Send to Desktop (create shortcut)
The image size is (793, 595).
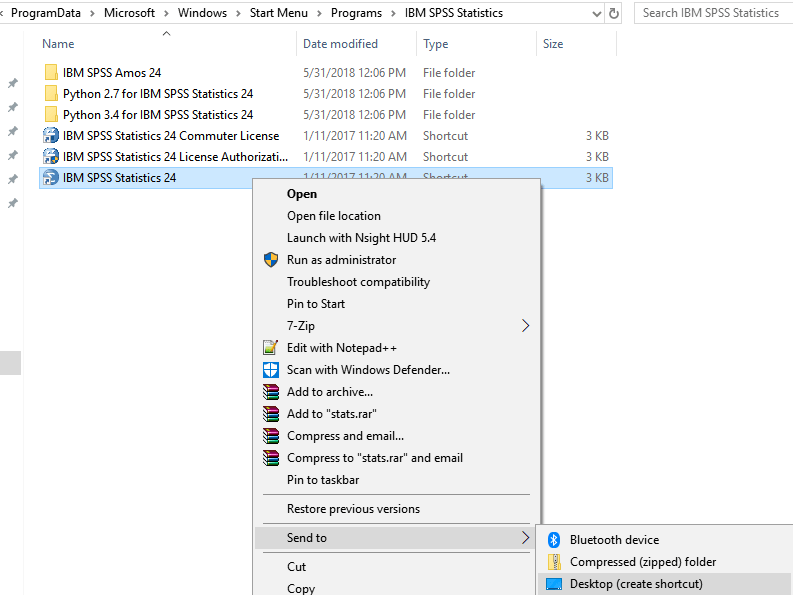click(x=636, y=584)
